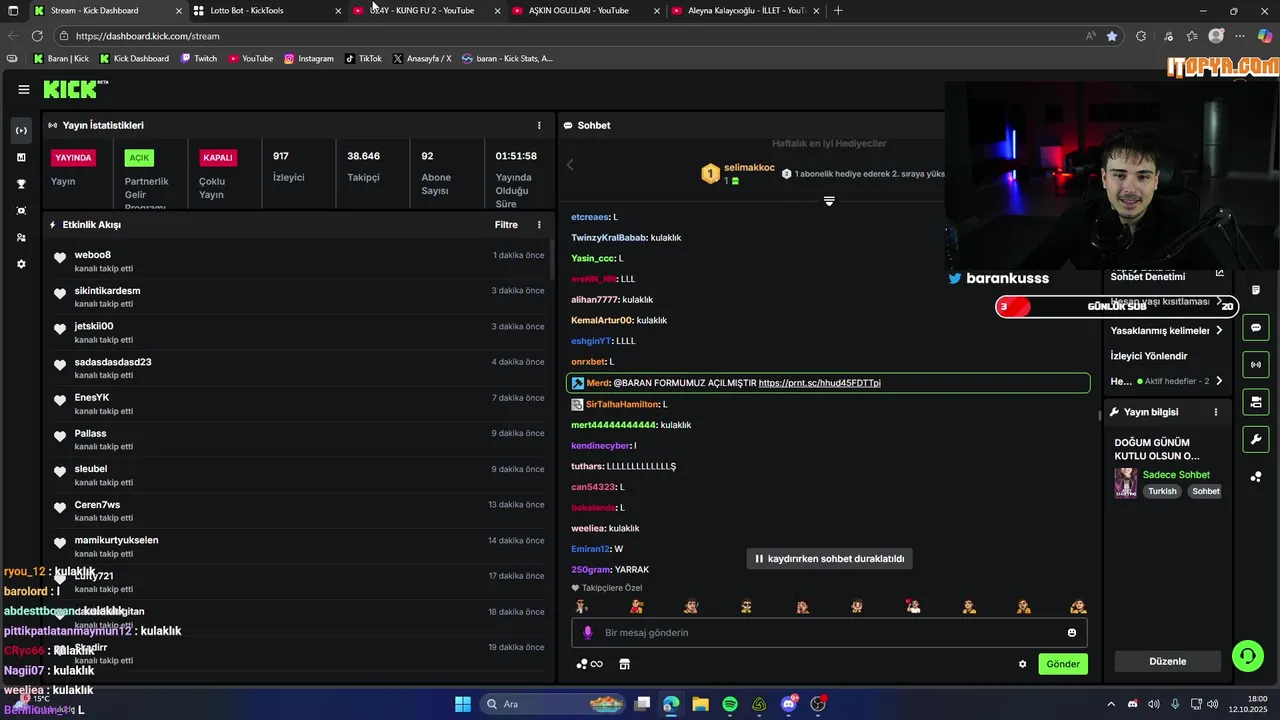Click weboo8 follow event
The width and height of the screenshot is (1280, 720).
pyautogui.click(x=298, y=261)
